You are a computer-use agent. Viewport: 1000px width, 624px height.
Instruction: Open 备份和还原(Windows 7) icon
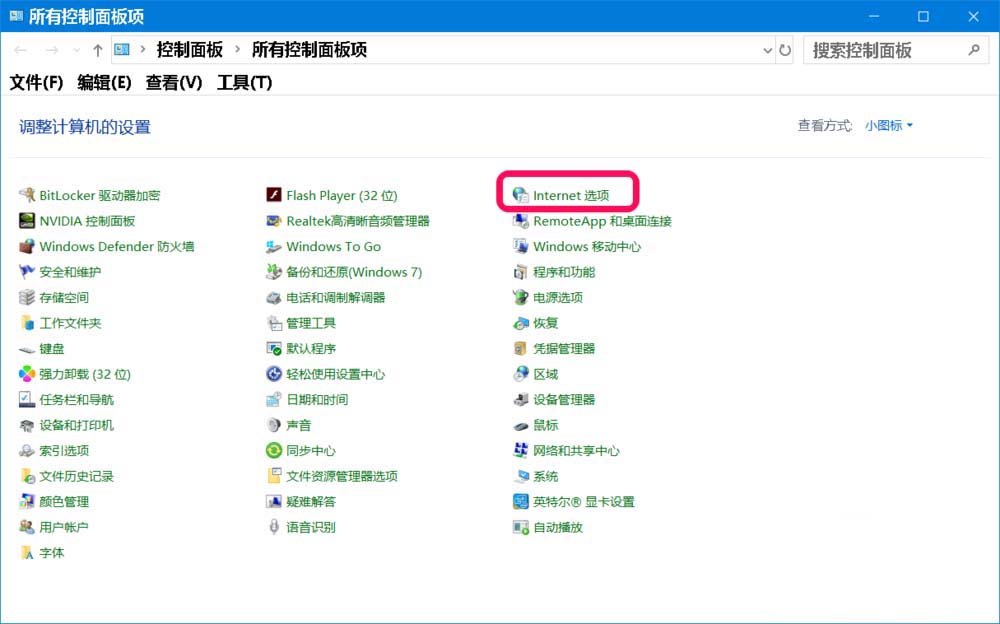(x=274, y=272)
